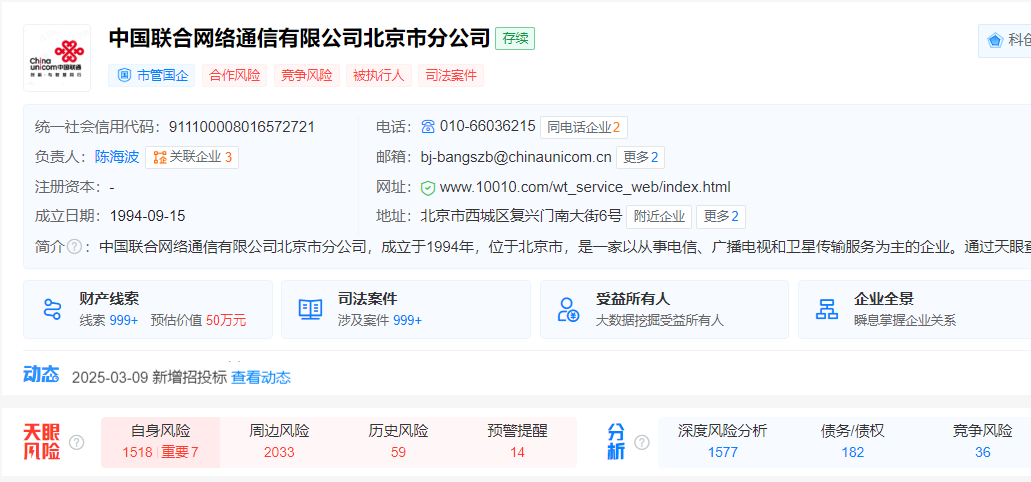The height and width of the screenshot is (482, 1031).
Task: Click the help icon beside 分析
Action: coord(641,442)
